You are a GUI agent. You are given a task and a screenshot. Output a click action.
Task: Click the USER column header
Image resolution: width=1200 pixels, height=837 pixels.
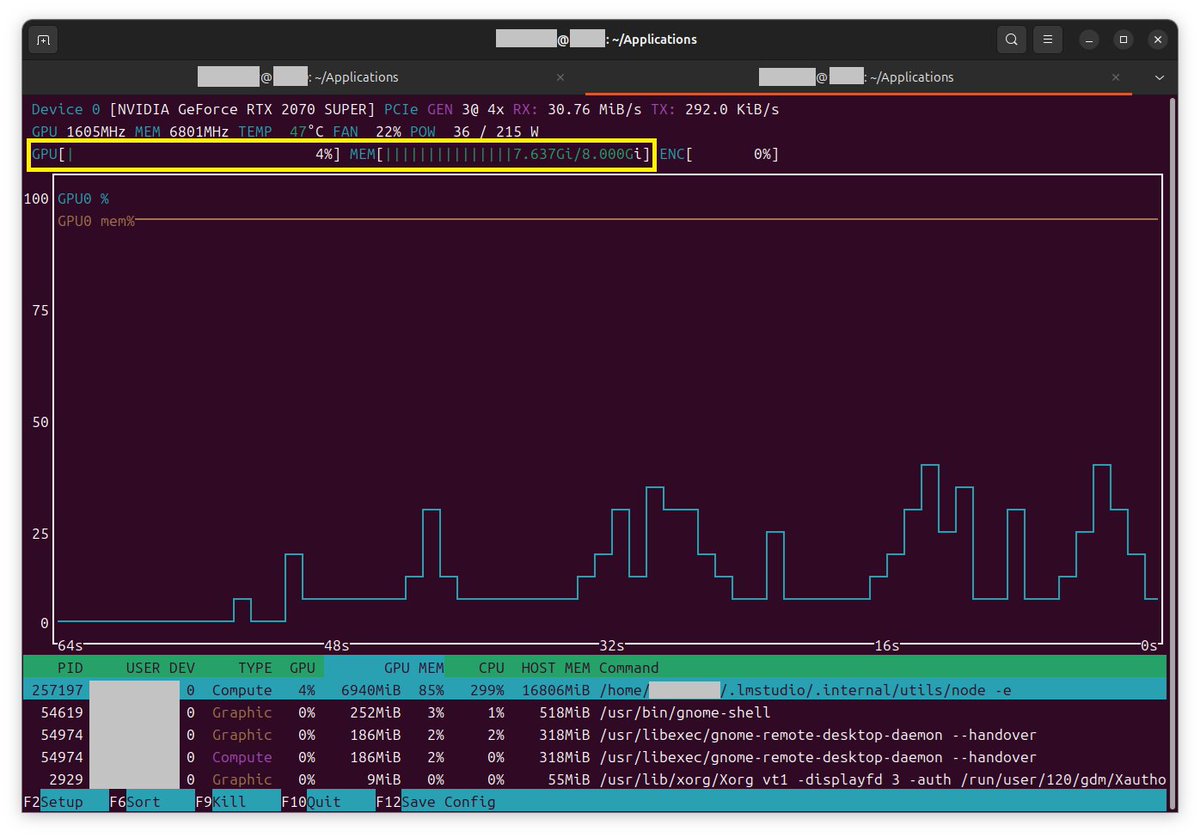click(x=143, y=668)
